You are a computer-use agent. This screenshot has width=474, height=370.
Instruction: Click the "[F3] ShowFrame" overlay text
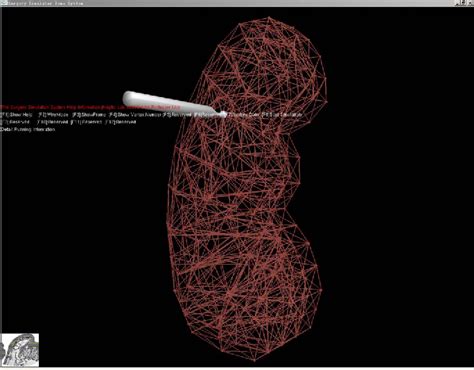[89, 115]
